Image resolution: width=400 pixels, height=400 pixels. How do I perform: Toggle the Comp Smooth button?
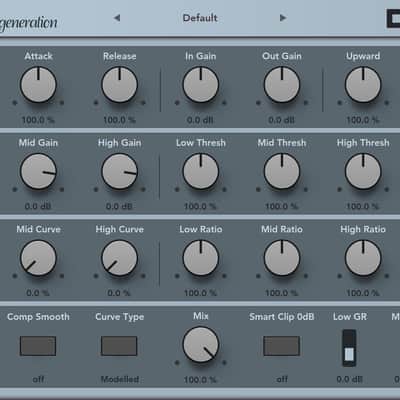[38, 346]
